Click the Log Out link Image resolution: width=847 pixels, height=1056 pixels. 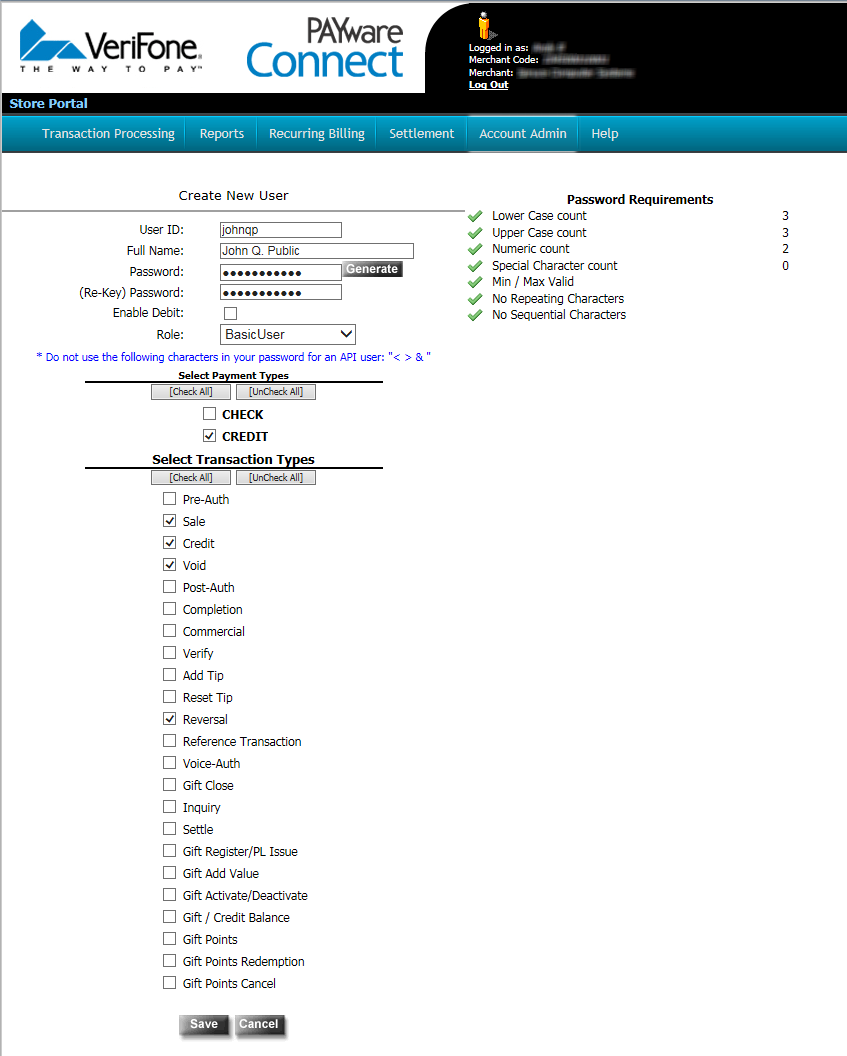[488, 85]
